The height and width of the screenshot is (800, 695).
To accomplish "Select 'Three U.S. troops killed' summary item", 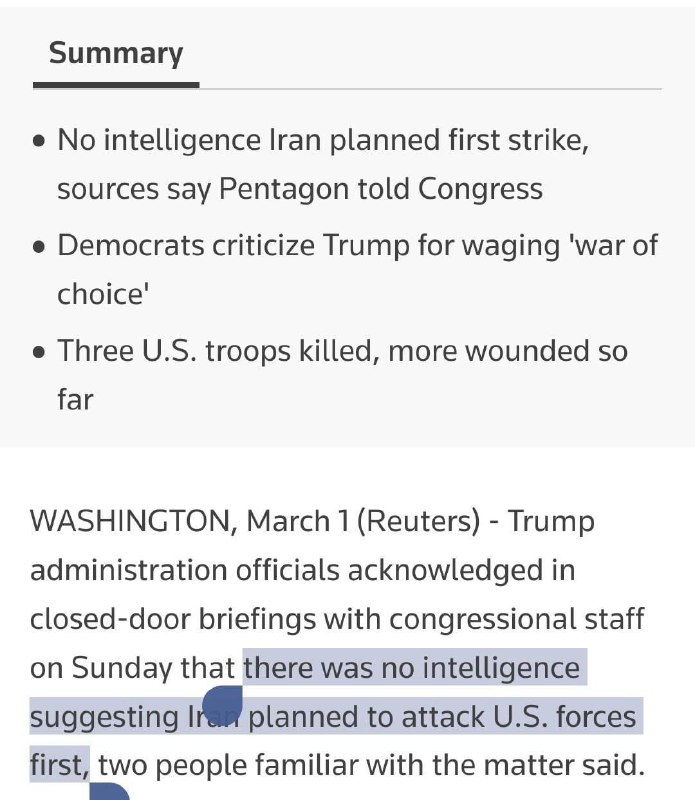I will [220, 351].
